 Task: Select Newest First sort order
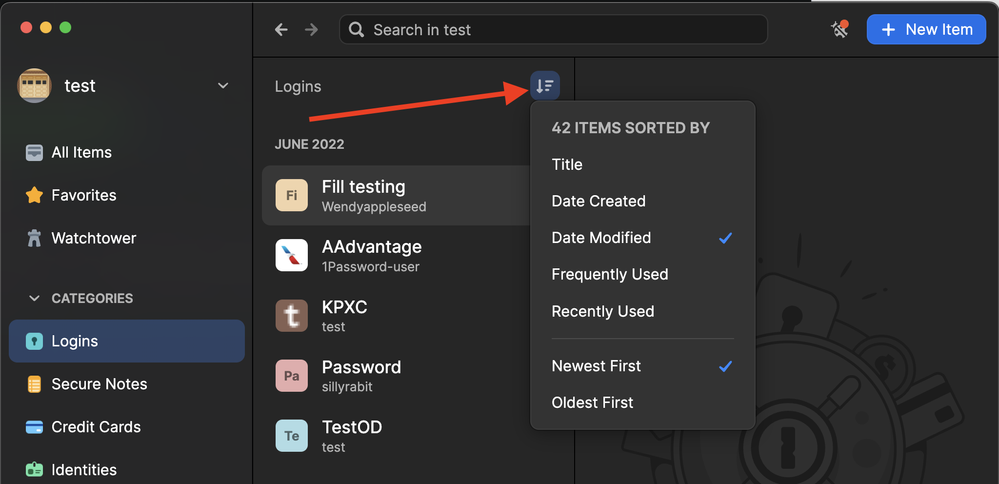(x=597, y=366)
